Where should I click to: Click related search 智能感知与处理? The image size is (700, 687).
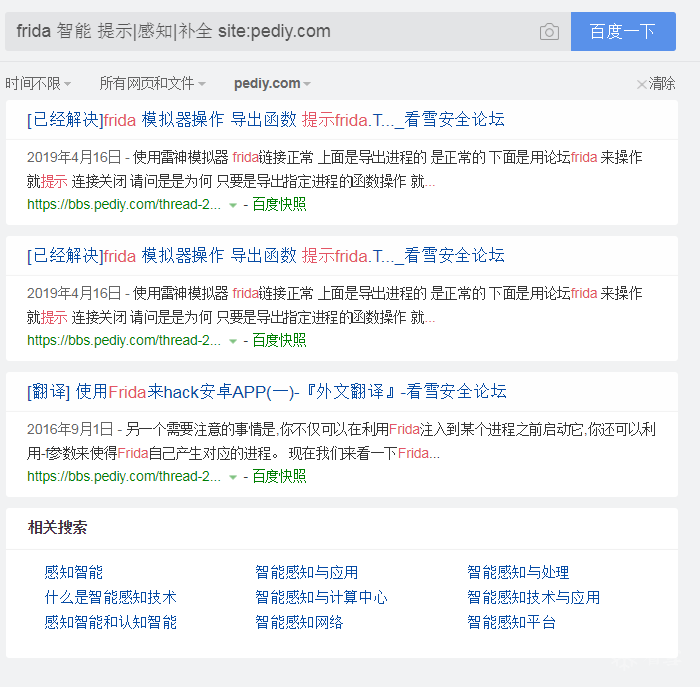pyautogui.click(x=518, y=572)
